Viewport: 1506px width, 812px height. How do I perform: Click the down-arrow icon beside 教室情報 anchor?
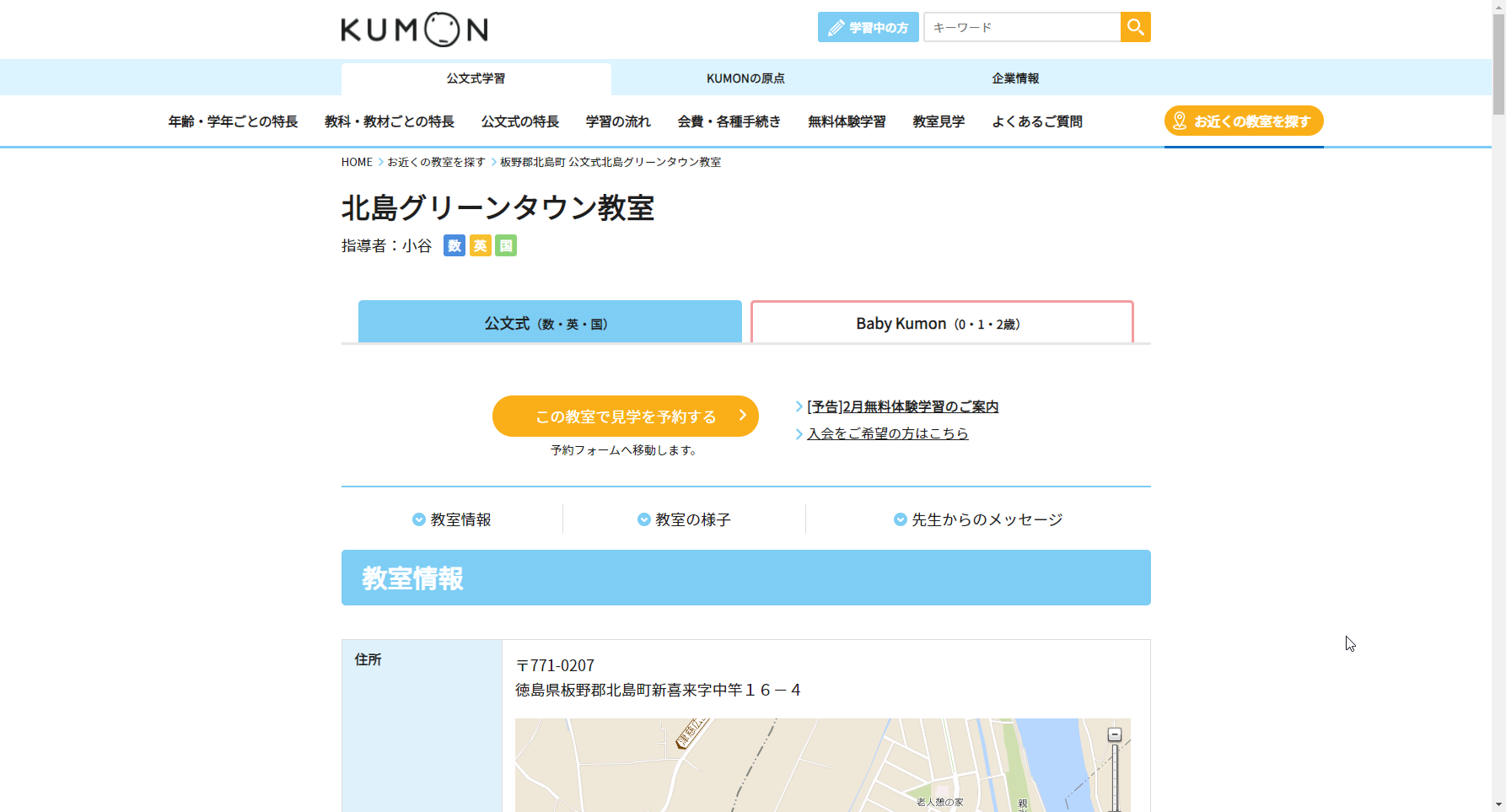[418, 519]
